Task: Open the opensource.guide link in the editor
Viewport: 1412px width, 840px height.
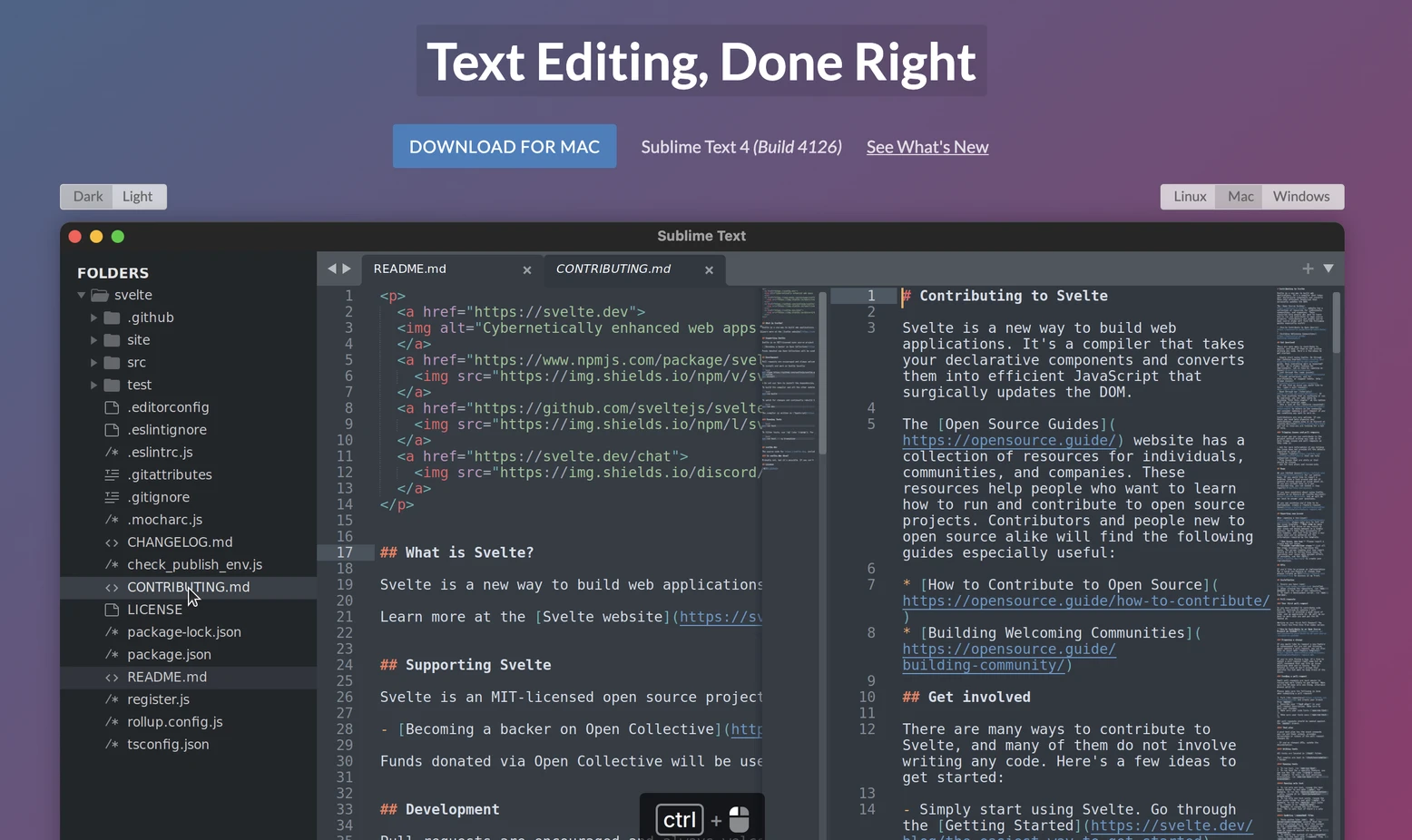Action: pos(1009,441)
